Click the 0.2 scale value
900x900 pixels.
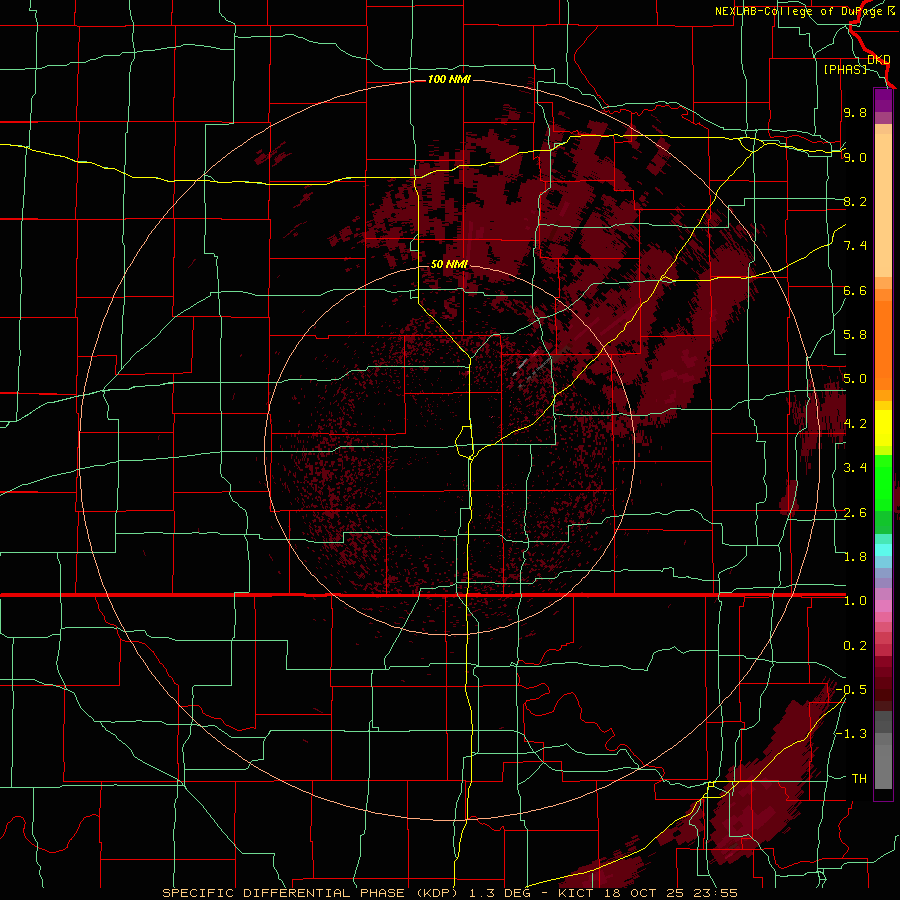[x=855, y=646]
